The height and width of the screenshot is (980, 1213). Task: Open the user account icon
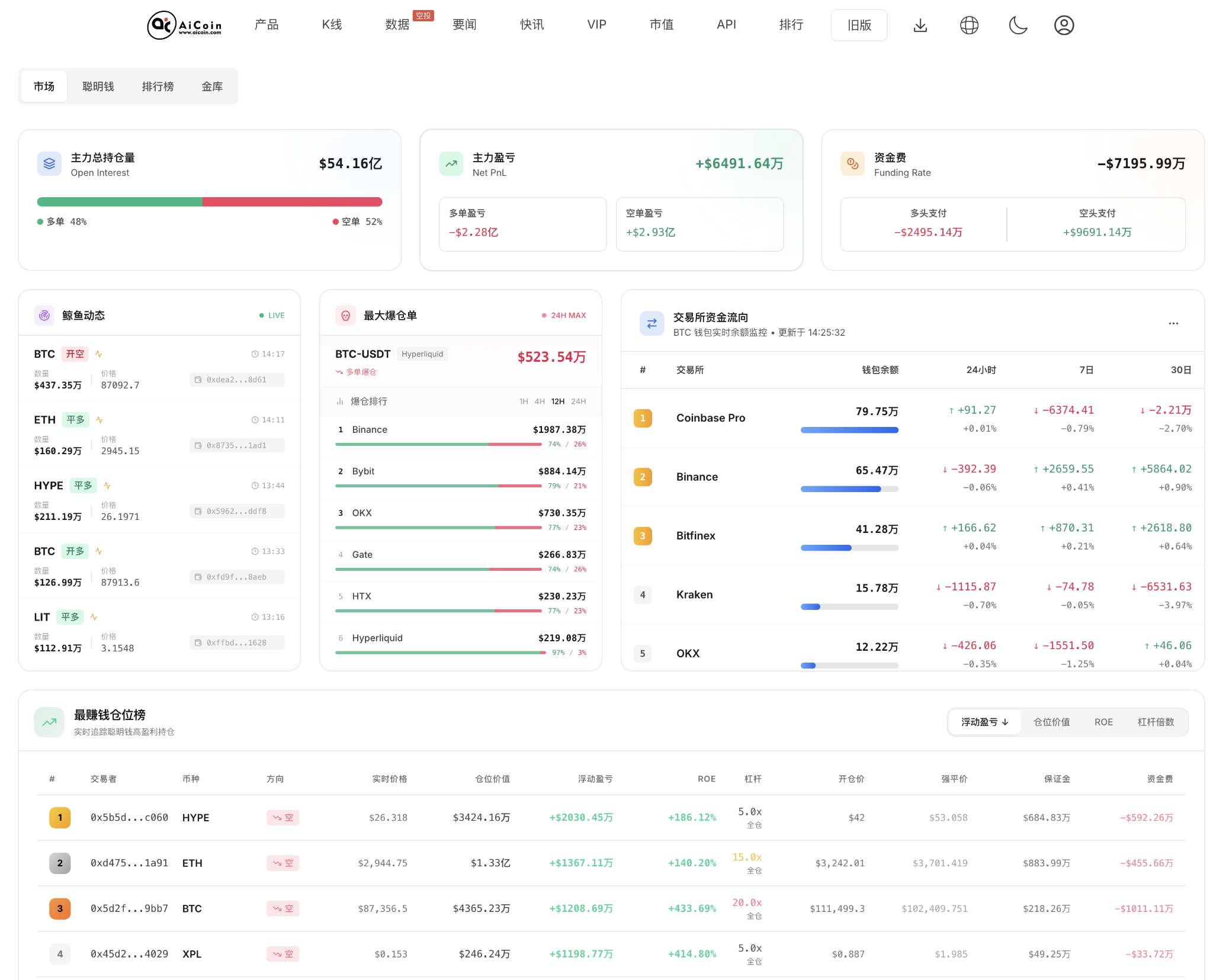[1064, 25]
